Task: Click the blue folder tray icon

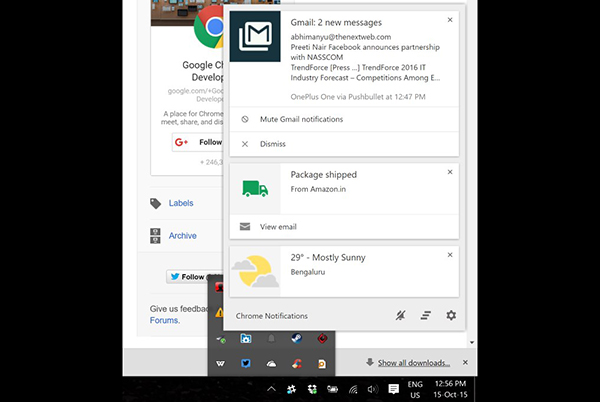Action: [246, 339]
